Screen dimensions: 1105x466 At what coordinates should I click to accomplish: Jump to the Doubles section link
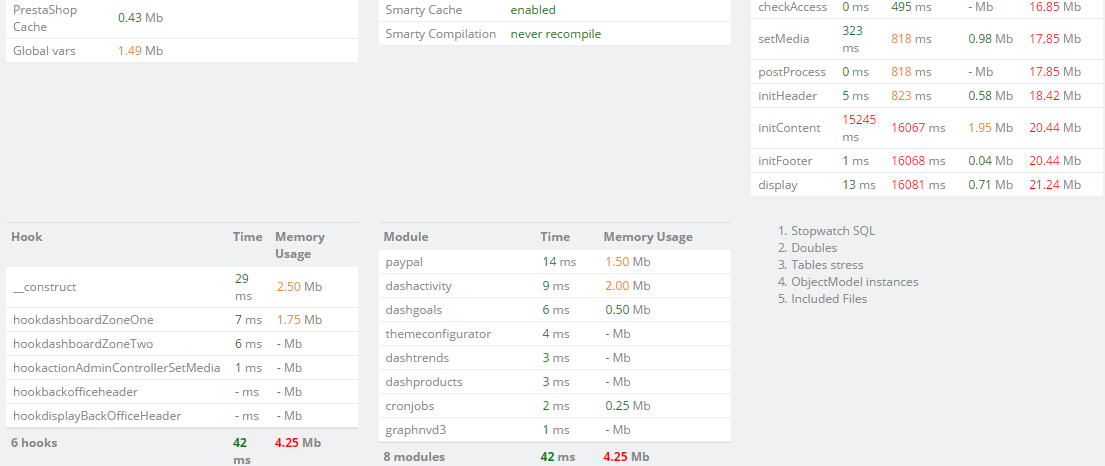[814, 247]
